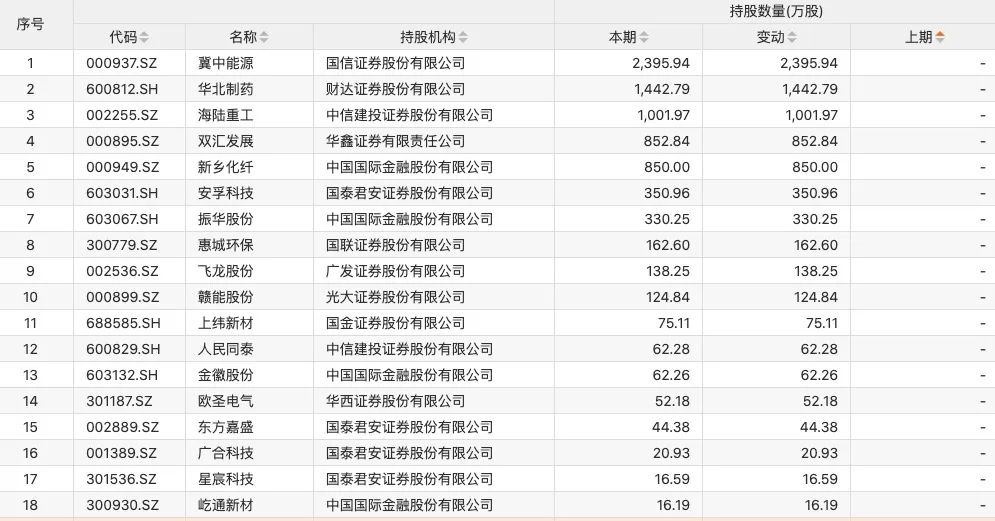The height and width of the screenshot is (521, 995).
Task: Open stock name 新乡化纤
Action: click(225, 168)
